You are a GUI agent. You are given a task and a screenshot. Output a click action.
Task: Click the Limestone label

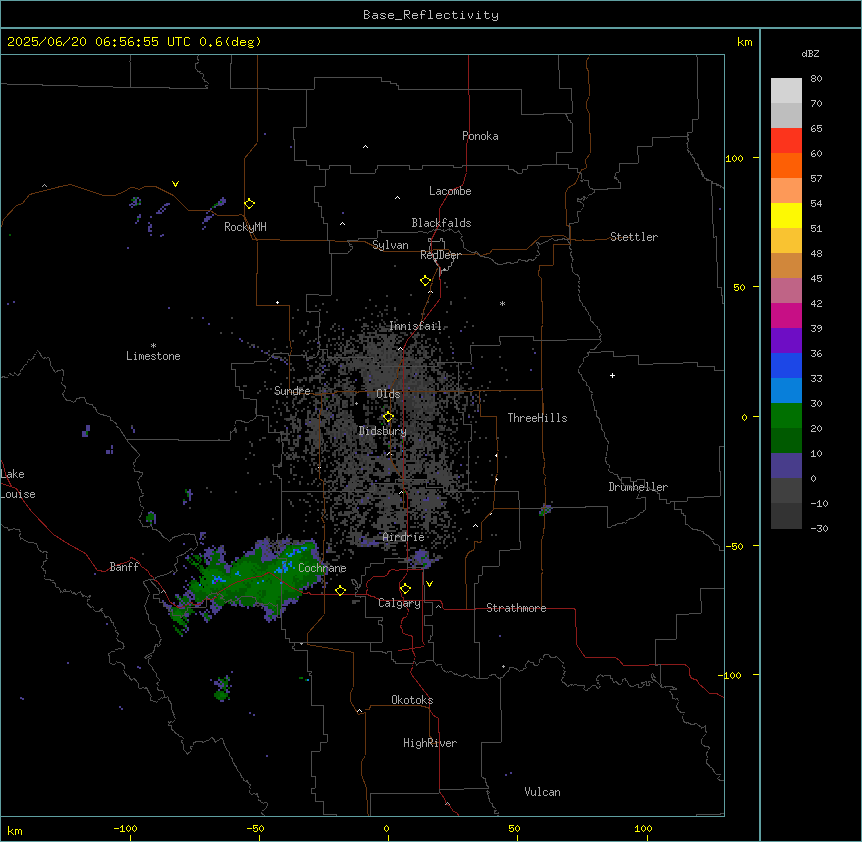pyautogui.click(x=153, y=356)
